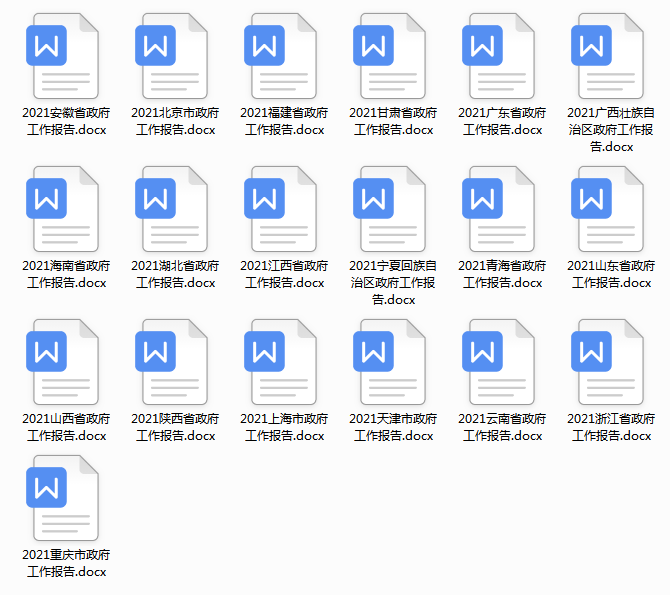Click the 2021山东省政府工作报告.docx icon

coord(610,209)
